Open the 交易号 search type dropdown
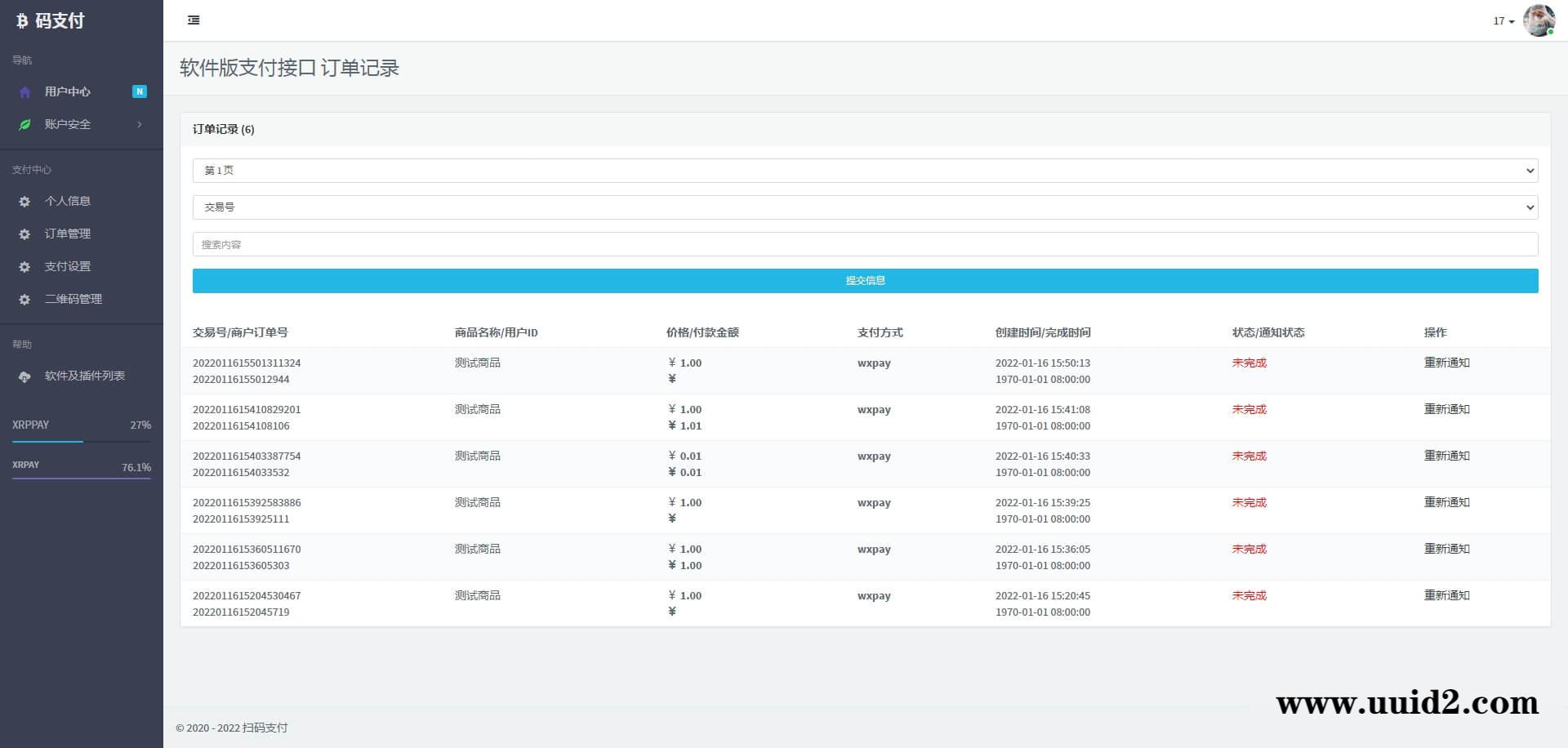 pos(865,207)
